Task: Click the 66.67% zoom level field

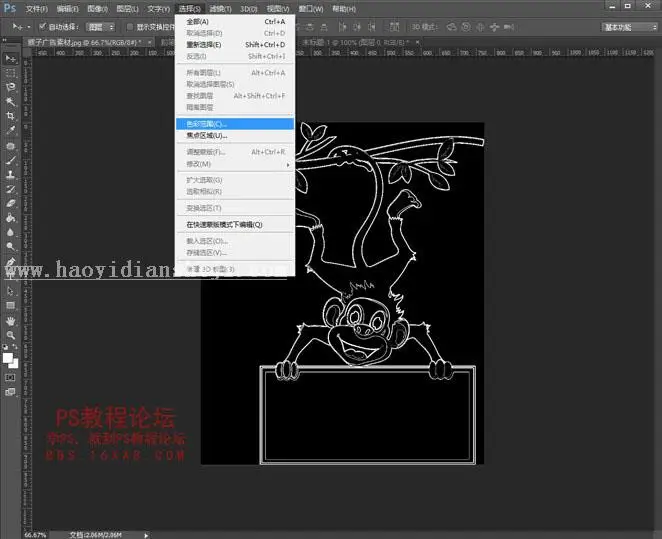Action: pos(35,535)
